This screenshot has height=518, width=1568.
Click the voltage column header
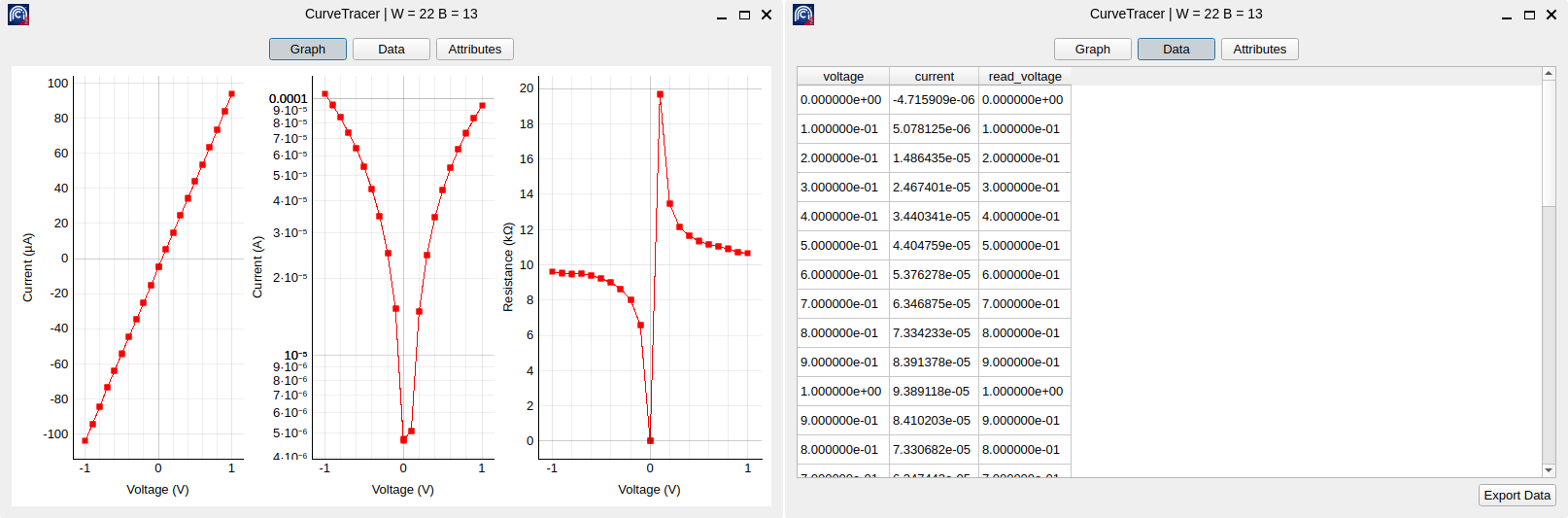(x=843, y=76)
